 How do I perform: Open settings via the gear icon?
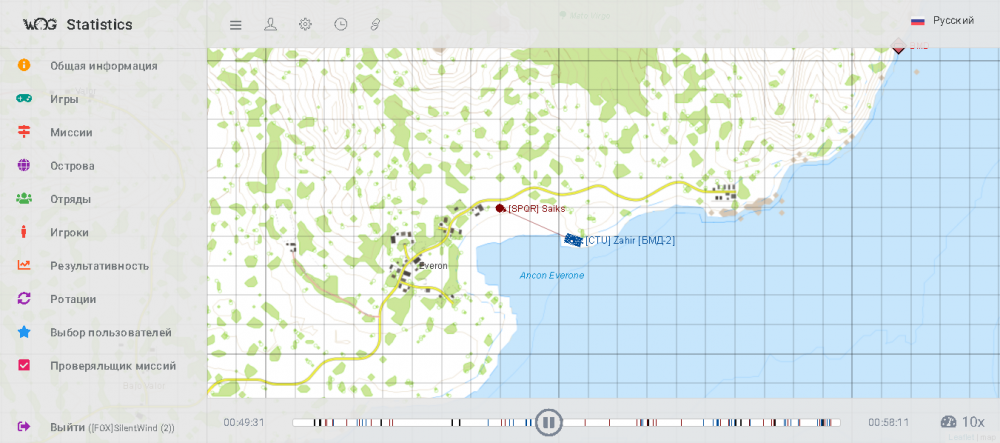click(x=306, y=24)
